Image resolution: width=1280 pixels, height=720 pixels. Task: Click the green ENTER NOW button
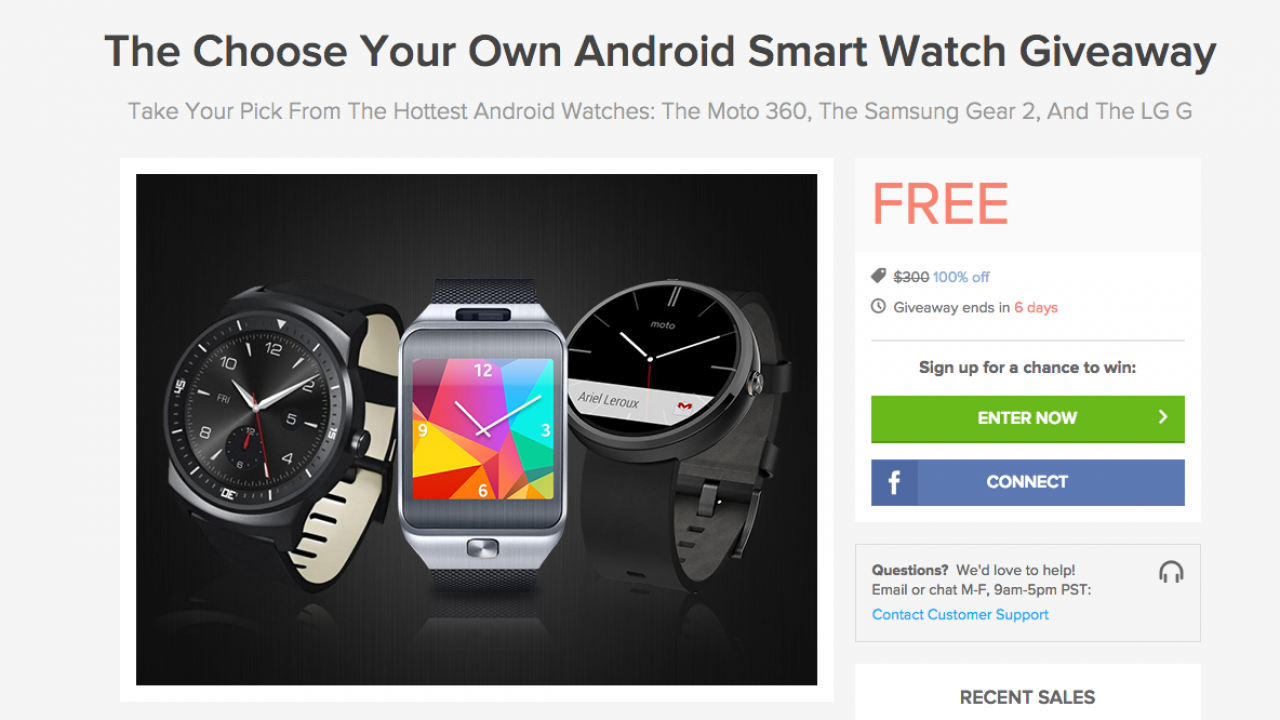coord(1027,419)
